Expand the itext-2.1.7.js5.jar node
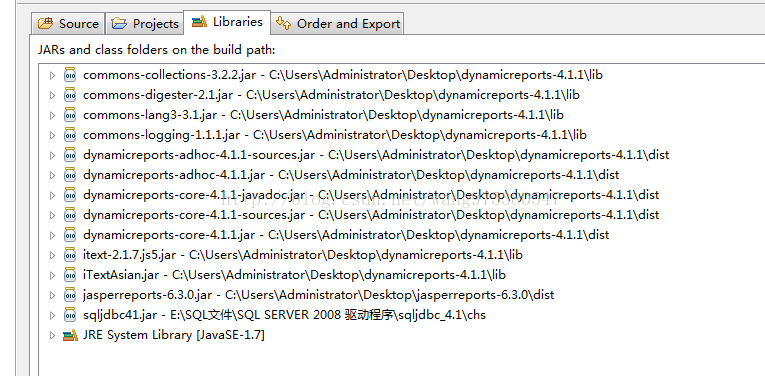The image size is (765, 376). tap(52, 255)
